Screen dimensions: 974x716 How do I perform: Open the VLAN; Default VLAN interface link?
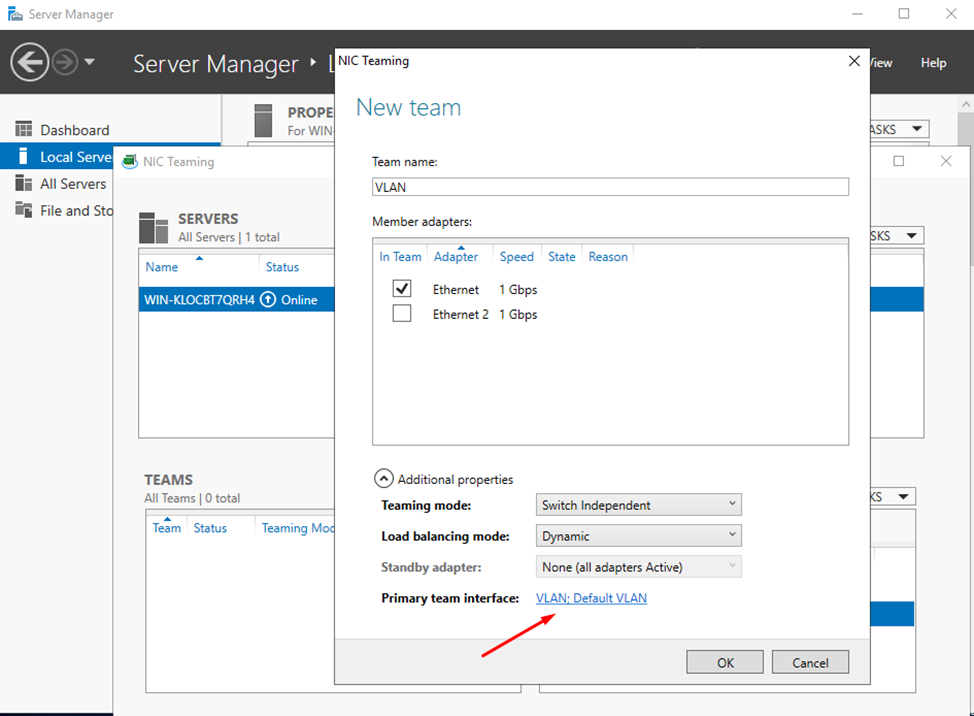pos(591,597)
